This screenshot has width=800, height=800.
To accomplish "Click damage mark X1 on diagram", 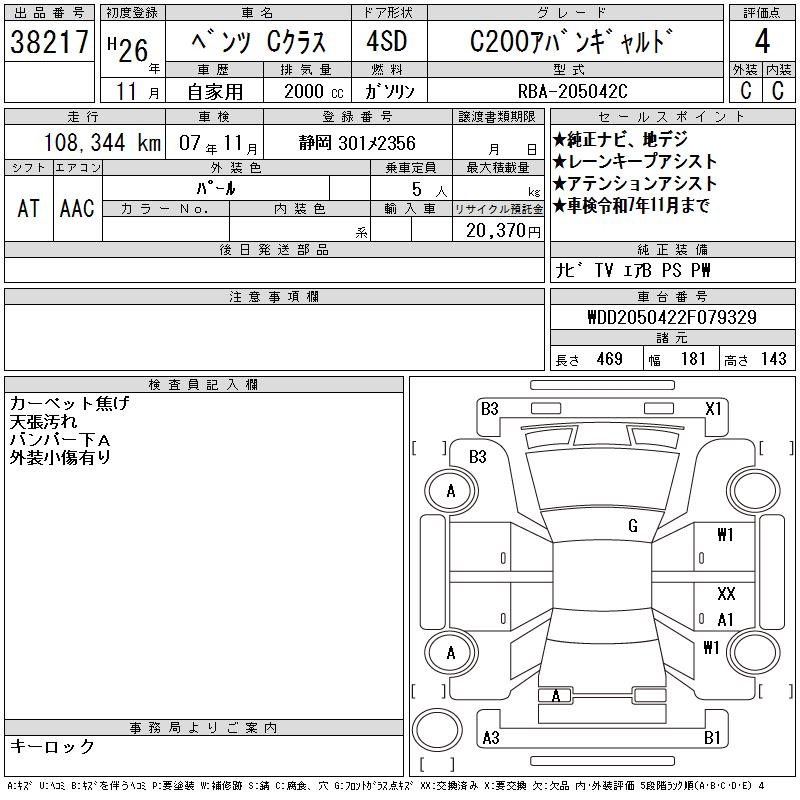I will coord(713,409).
